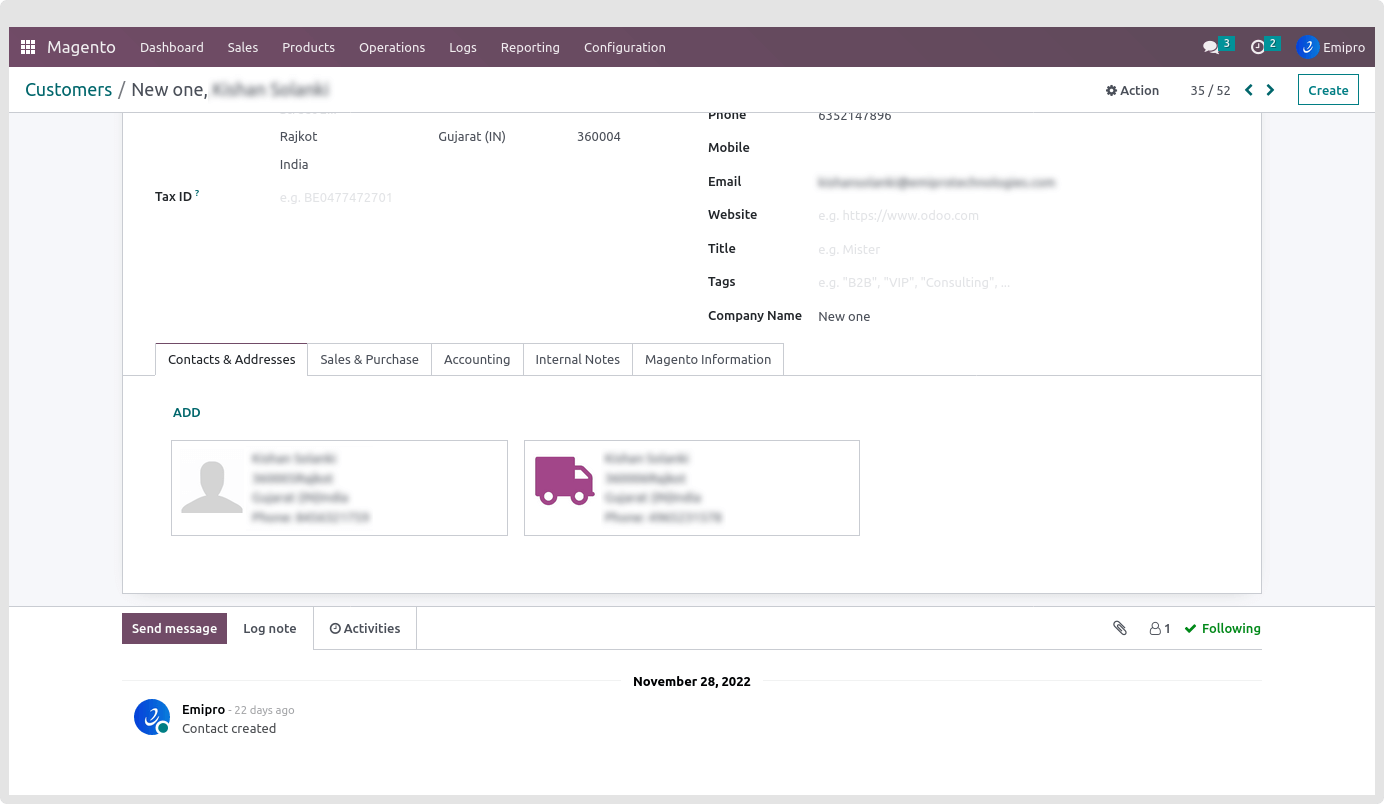Open the followers count person icon
Image resolution: width=1384 pixels, height=804 pixels.
point(1159,628)
